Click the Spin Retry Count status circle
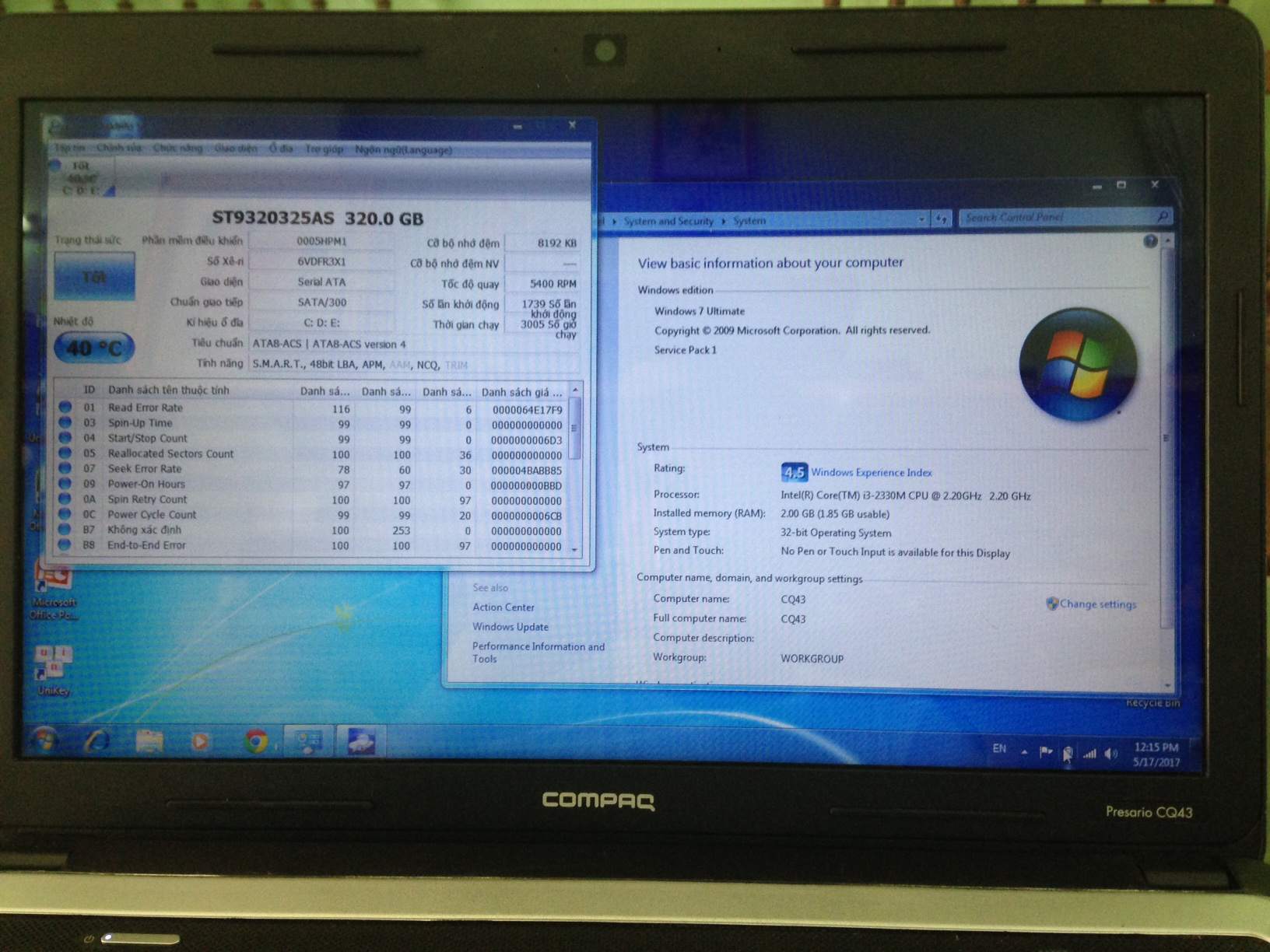The width and height of the screenshot is (1270, 952). coord(65,499)
